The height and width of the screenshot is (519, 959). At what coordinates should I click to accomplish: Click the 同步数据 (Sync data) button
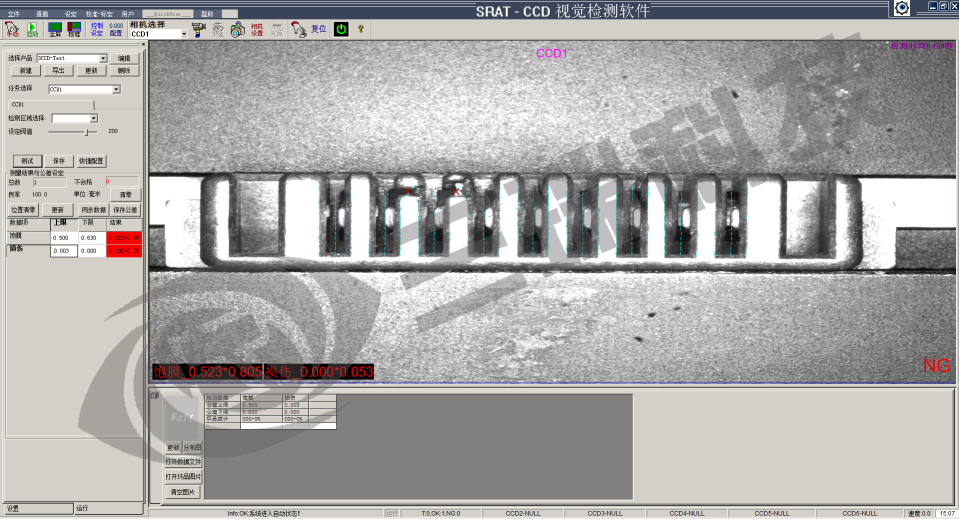pos(94,210)
